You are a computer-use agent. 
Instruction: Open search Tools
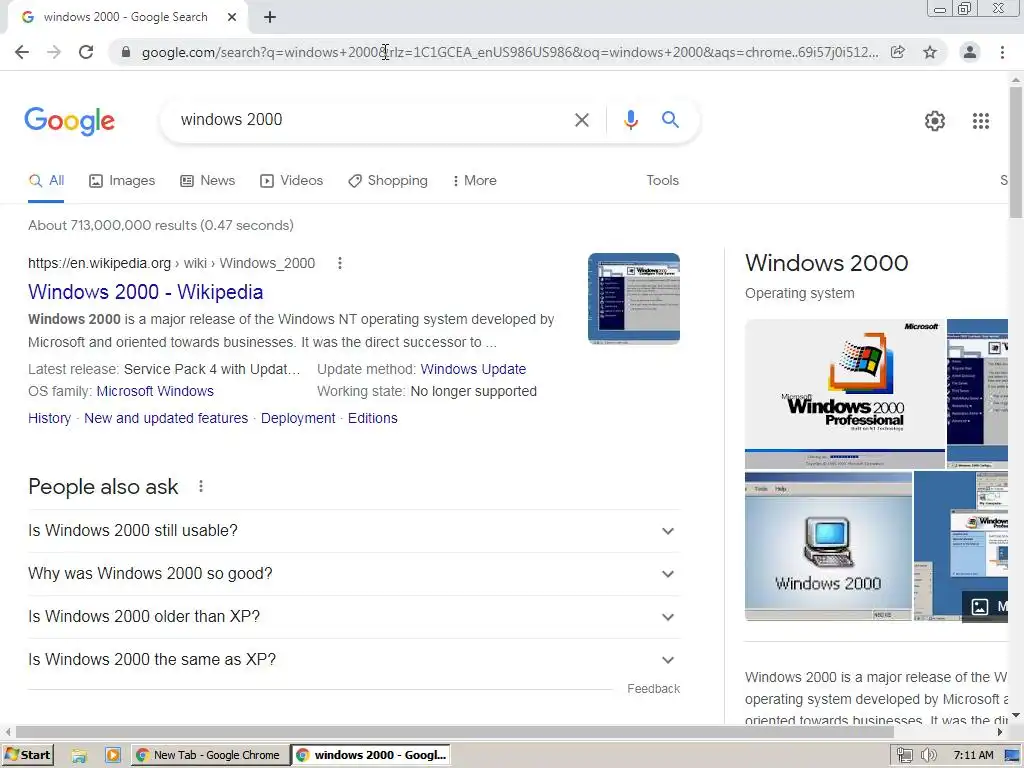tap(662, 181)
